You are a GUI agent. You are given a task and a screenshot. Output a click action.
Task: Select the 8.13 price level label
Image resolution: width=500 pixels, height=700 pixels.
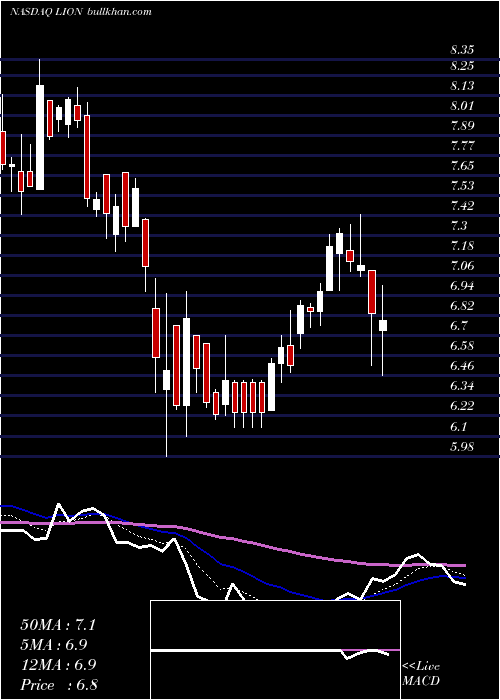pyautogui.click(x=462, y=86)
